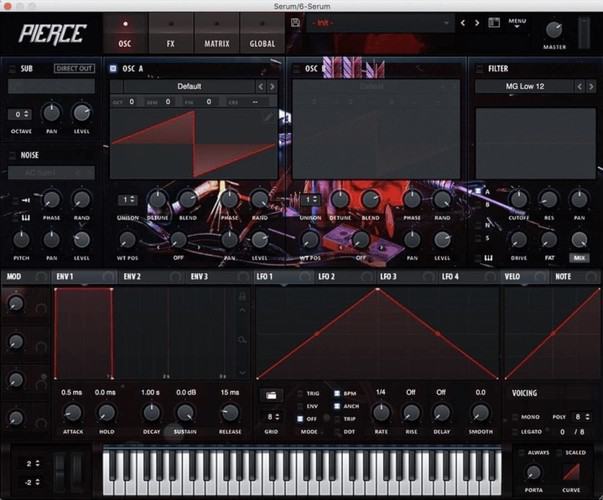Click the OSC A waveform edit pencil
This screenshot has width=603, height=500.
pyautogui.click(x=269, y=115)
